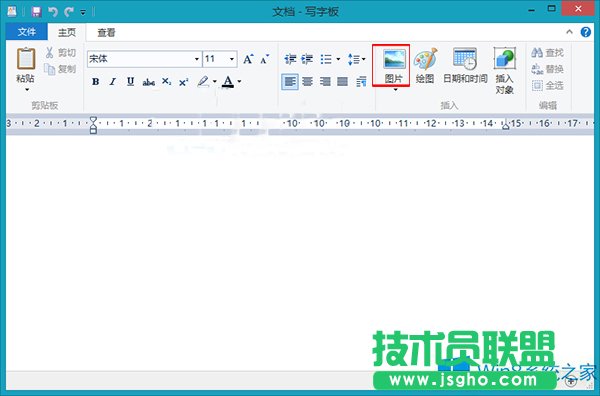The height and width of the screenshot is (396, 600).
Task: Shrink font size with small A icon
Action: tap(264, 59)
